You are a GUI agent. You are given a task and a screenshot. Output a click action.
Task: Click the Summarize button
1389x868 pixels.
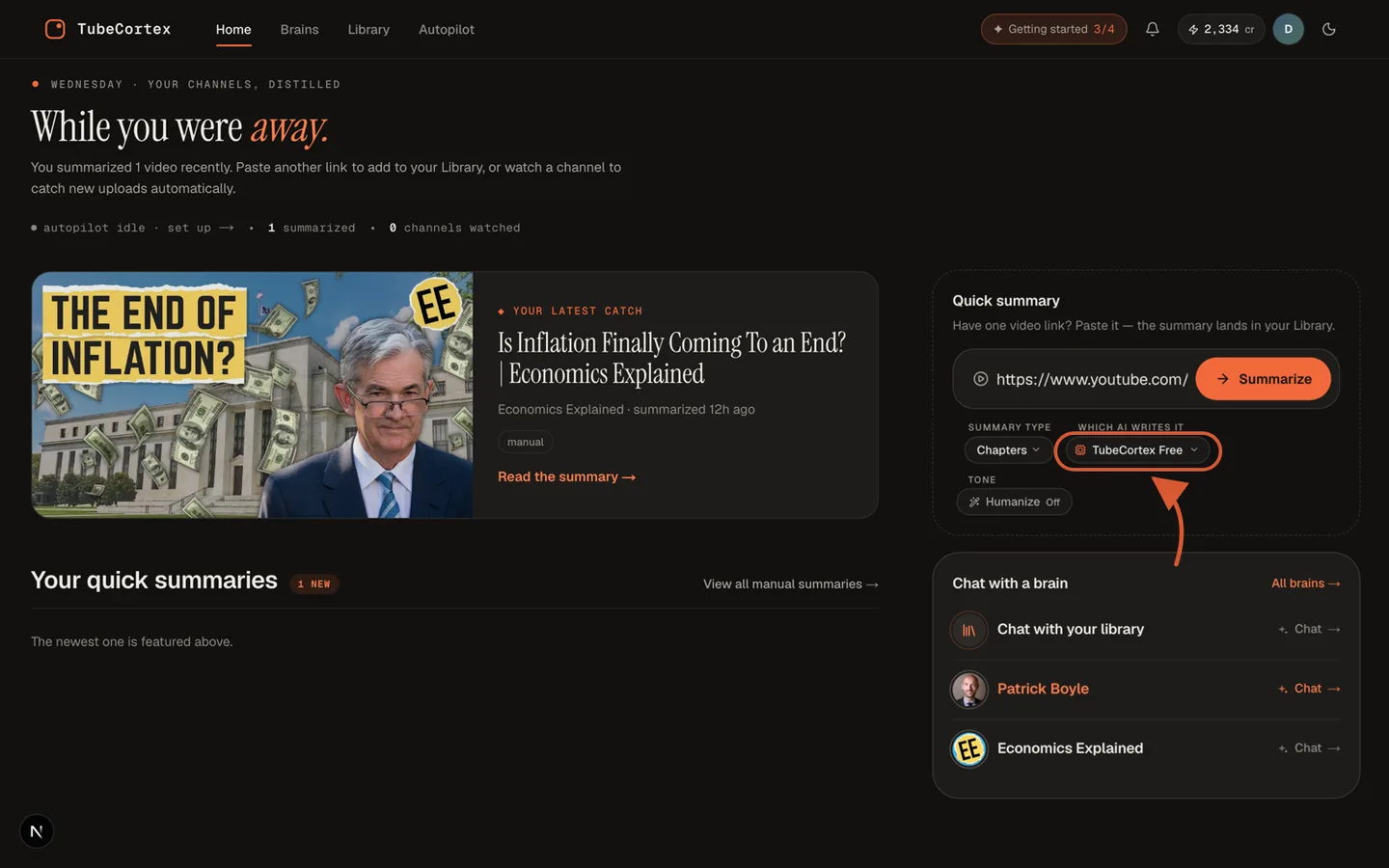coord(1264,379)
